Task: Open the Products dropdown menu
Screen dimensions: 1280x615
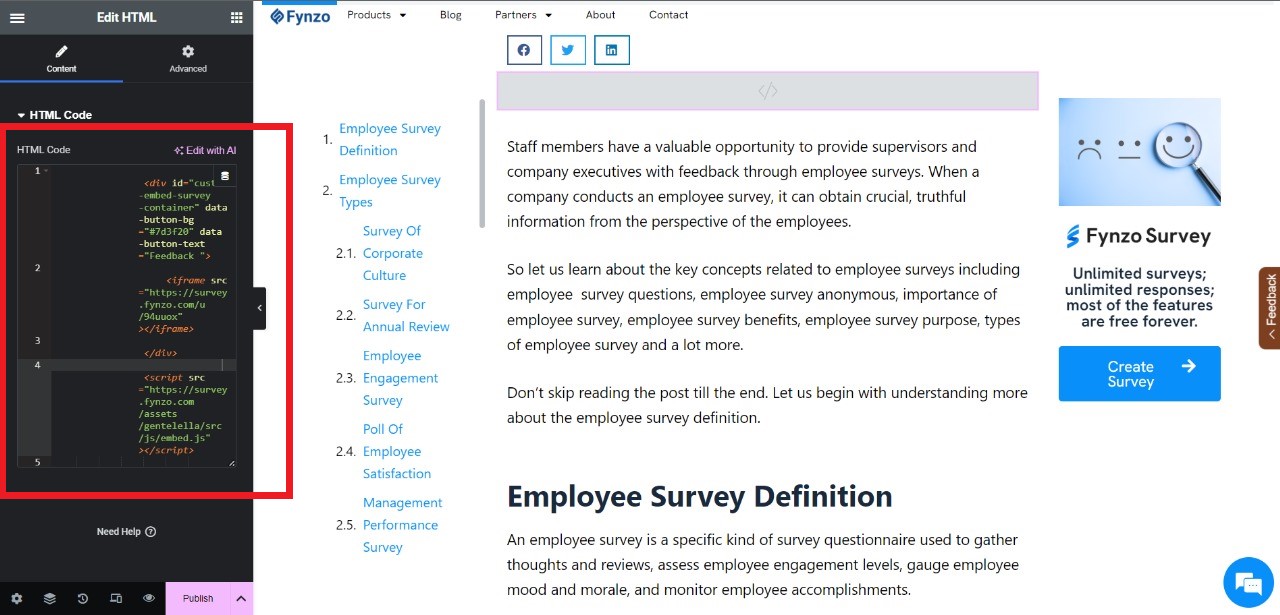Action: click(x=376, y=15)
